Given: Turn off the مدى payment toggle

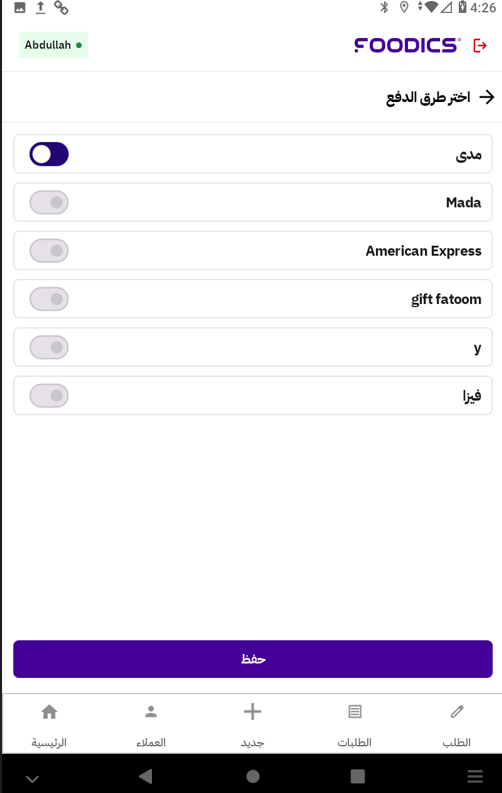Looking at the screenshot, I should click(x=49, y=154).
